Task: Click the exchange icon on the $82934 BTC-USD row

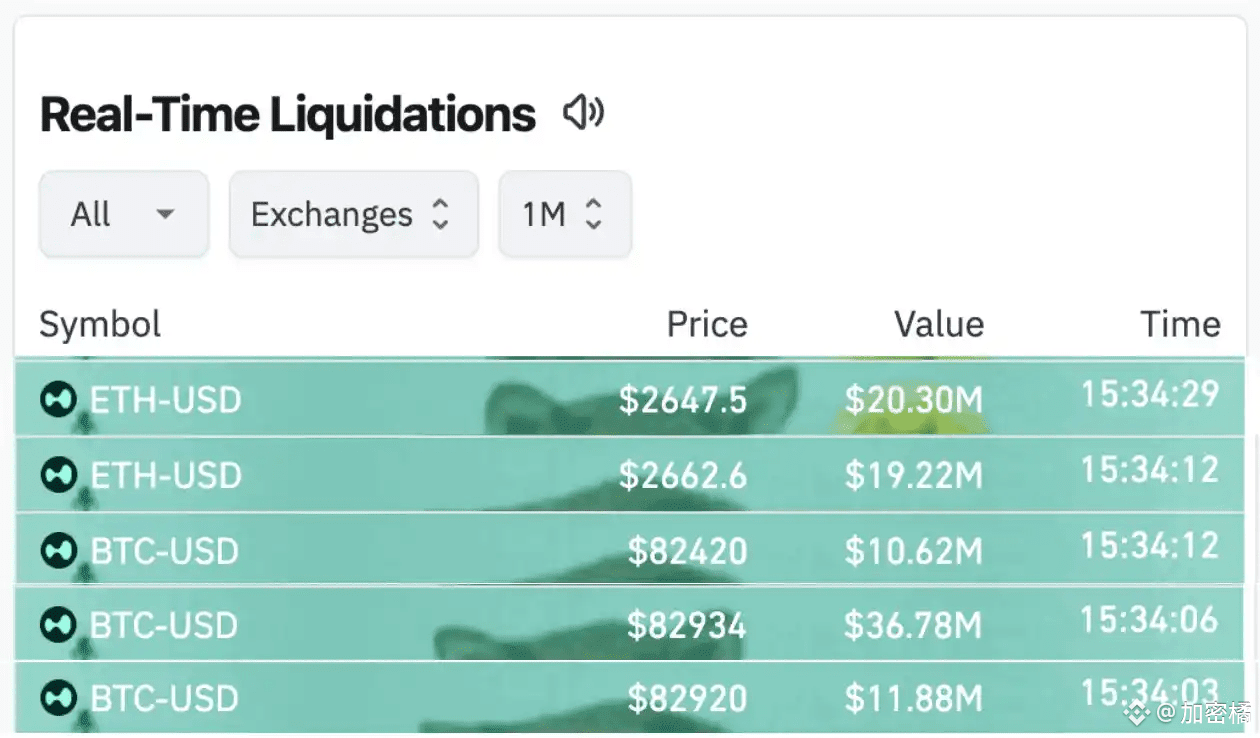Action: pyautogui.click(x=58, y=625)
